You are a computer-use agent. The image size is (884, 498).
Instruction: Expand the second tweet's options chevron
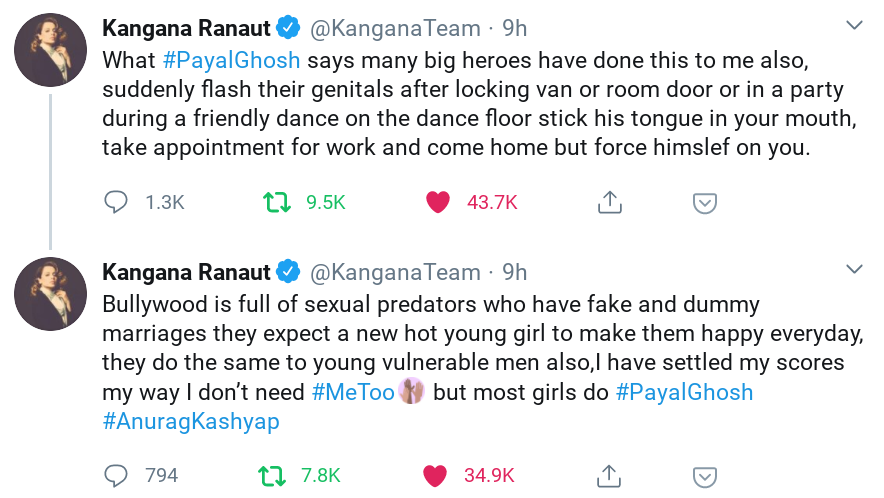click(x=854, y=270)
